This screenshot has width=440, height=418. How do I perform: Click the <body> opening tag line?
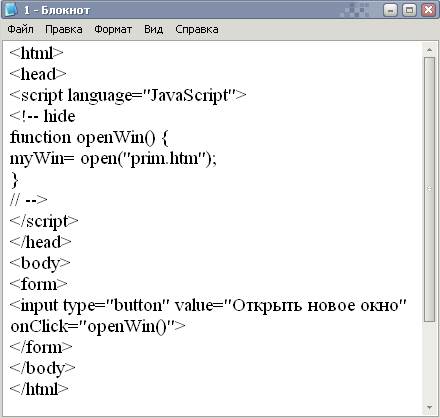(40, 264)
